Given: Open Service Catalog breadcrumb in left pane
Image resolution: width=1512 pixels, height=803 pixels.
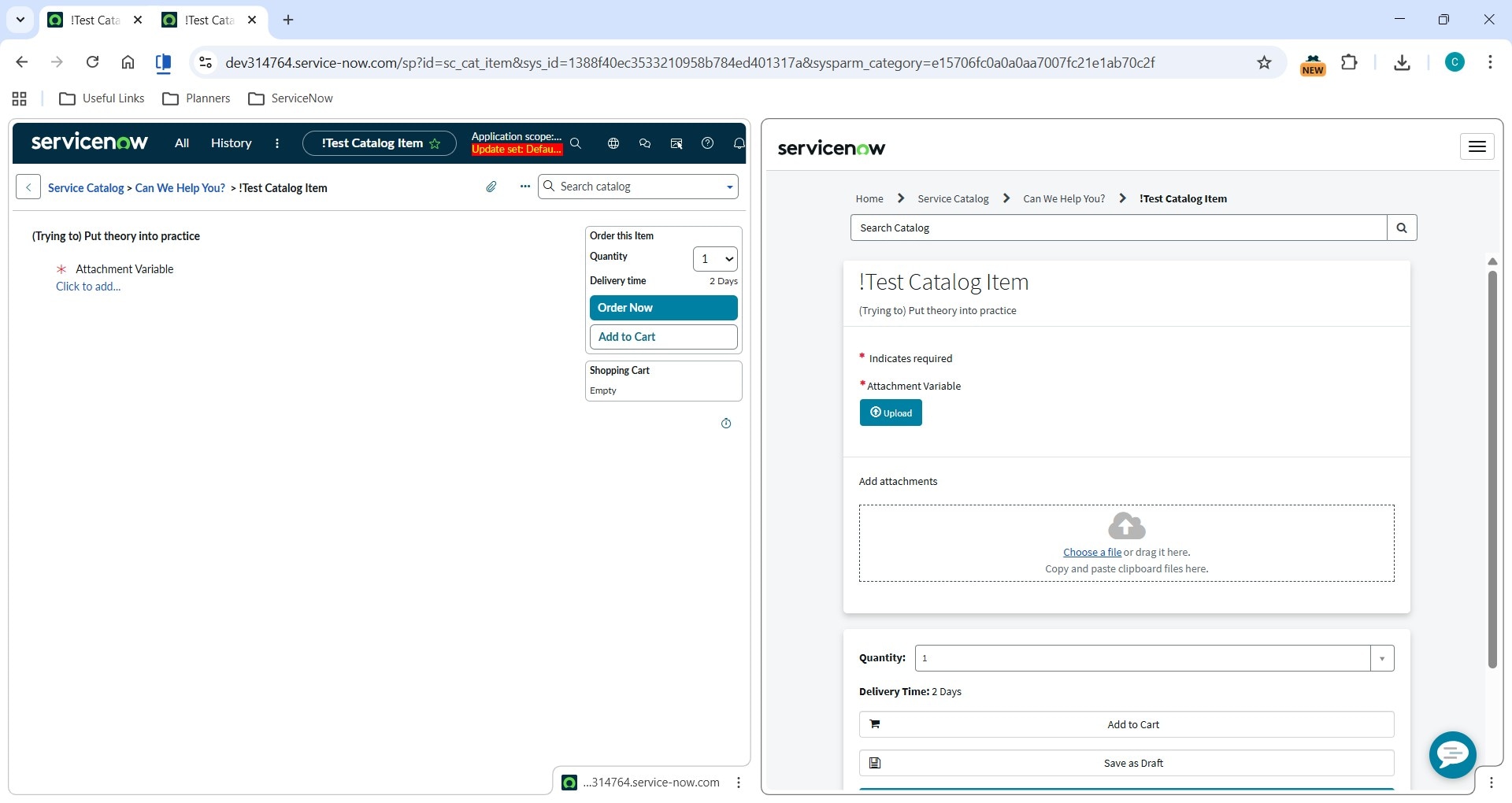Looking at the screenshot, I should click(x=86, y=188).
